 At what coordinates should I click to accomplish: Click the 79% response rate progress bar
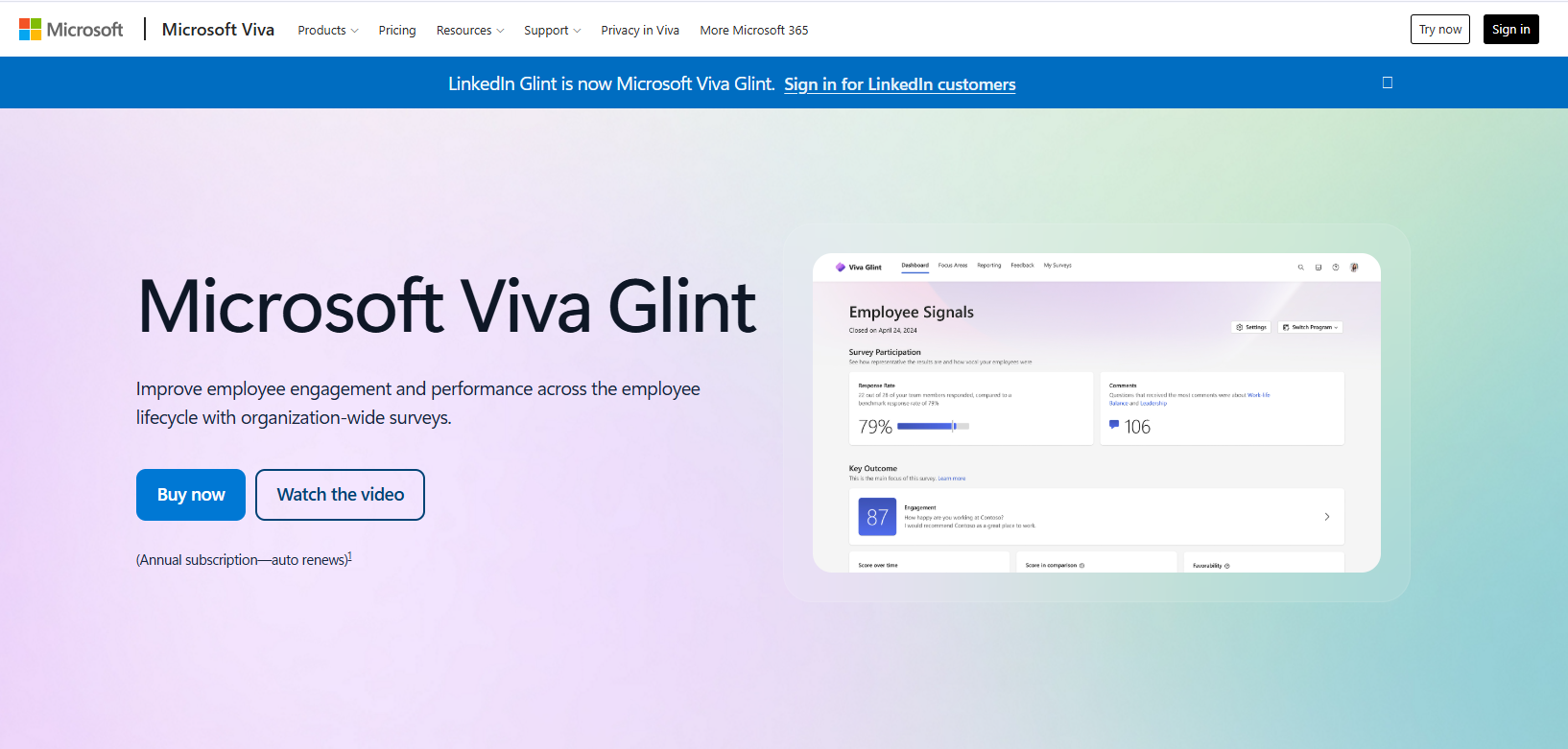point(933,426)
